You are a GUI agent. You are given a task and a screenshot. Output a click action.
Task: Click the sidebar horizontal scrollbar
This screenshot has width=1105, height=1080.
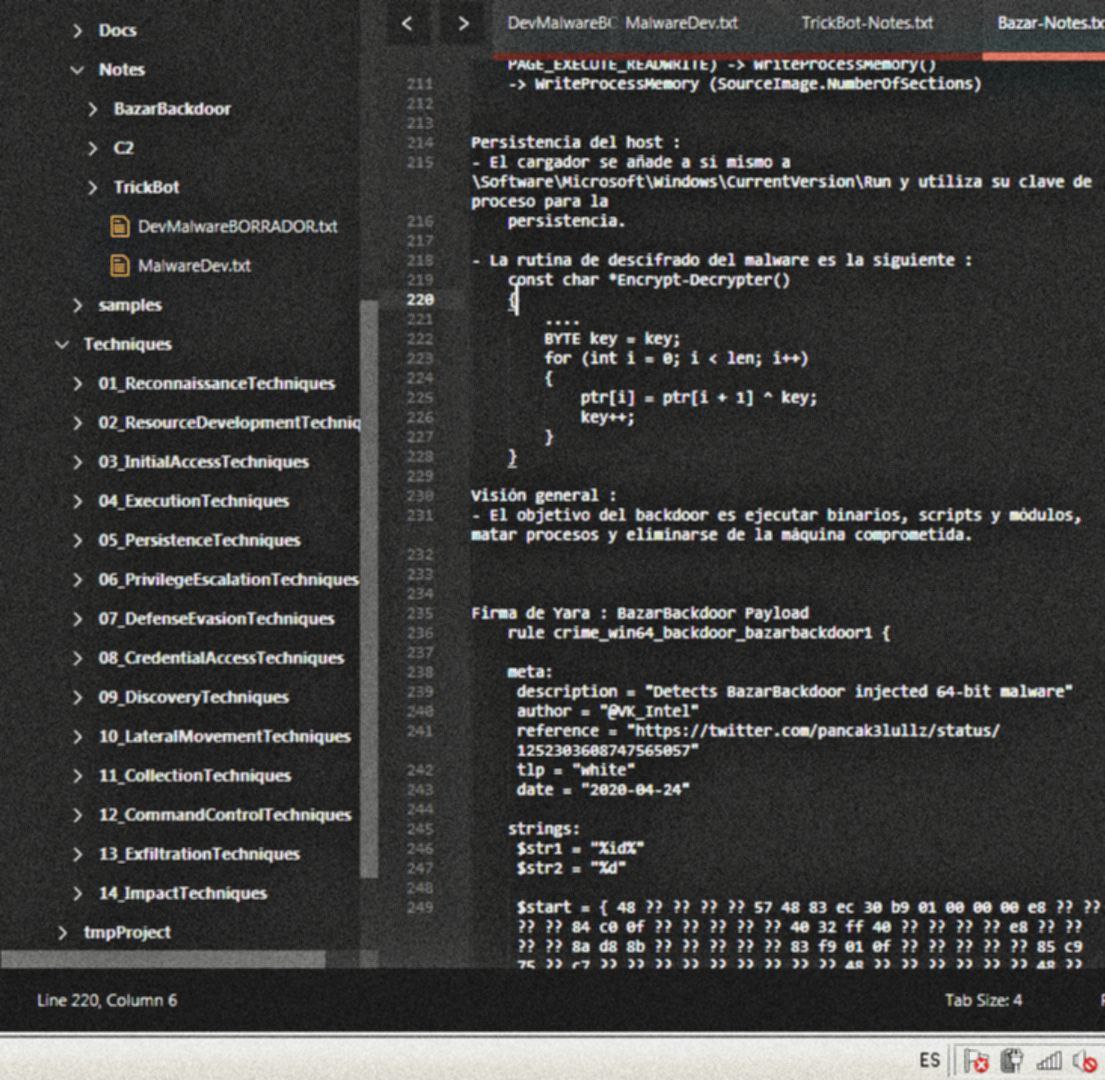coord(163,959)
